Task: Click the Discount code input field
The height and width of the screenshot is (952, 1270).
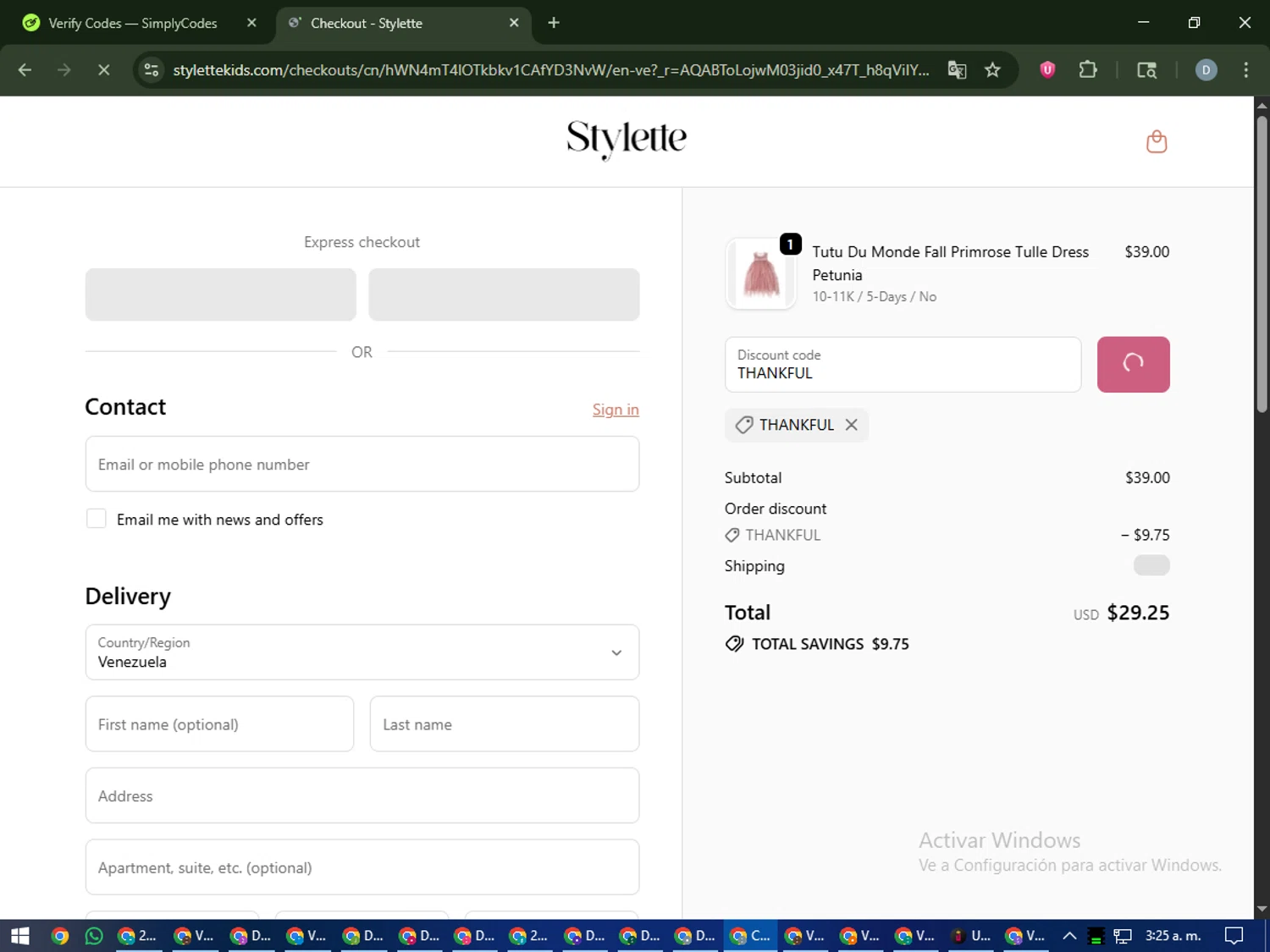Action: click(x=903, y=365)
